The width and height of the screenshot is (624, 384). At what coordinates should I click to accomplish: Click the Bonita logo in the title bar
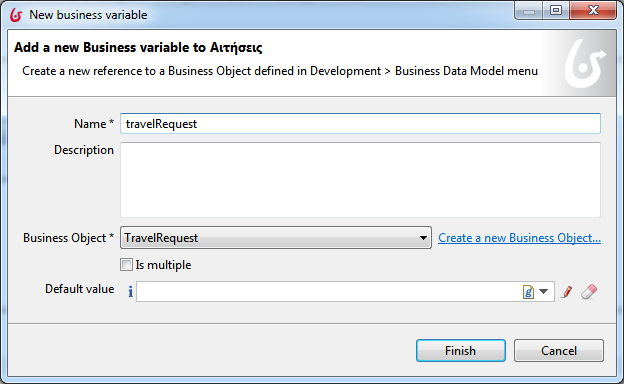point(16,15)
